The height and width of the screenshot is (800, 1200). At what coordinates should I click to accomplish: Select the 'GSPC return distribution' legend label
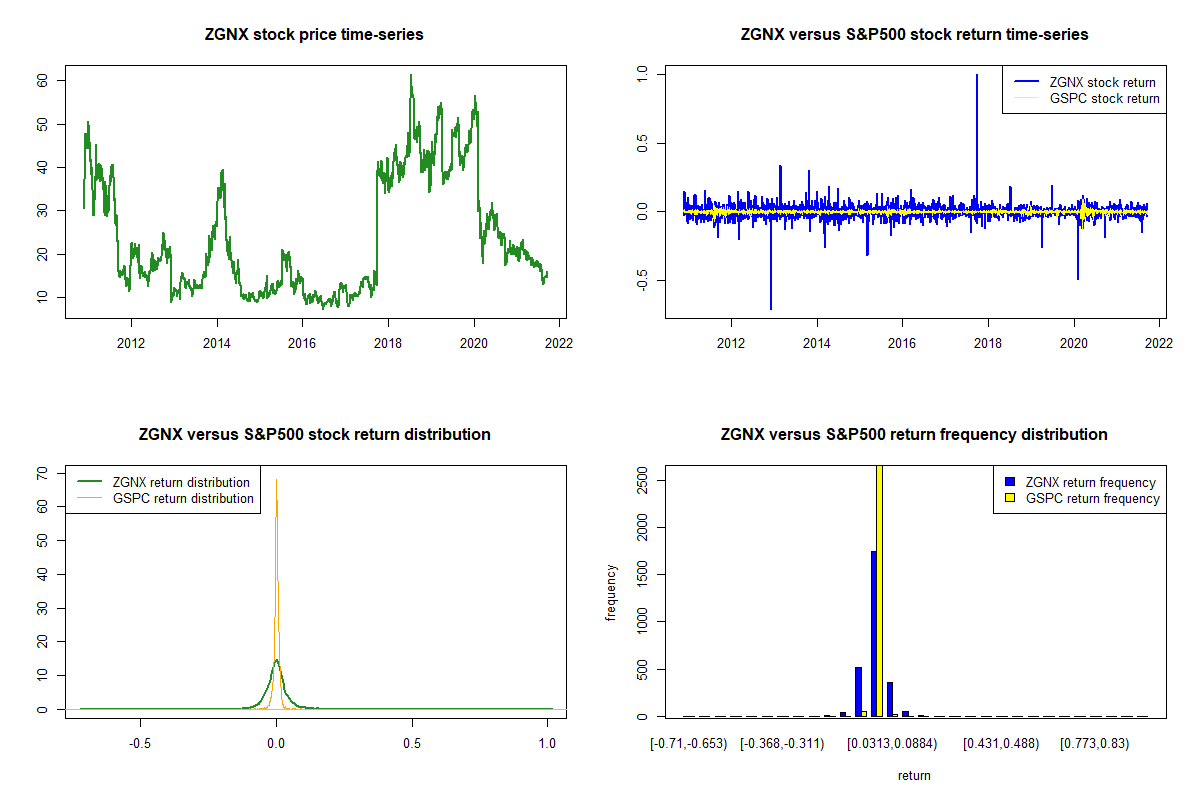click(x=183, y=498)
